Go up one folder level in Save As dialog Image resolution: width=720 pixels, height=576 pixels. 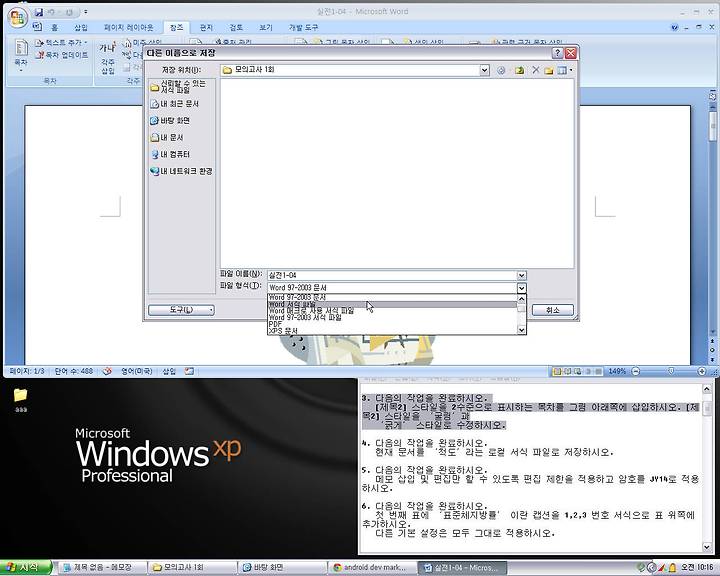click(519, 70)
